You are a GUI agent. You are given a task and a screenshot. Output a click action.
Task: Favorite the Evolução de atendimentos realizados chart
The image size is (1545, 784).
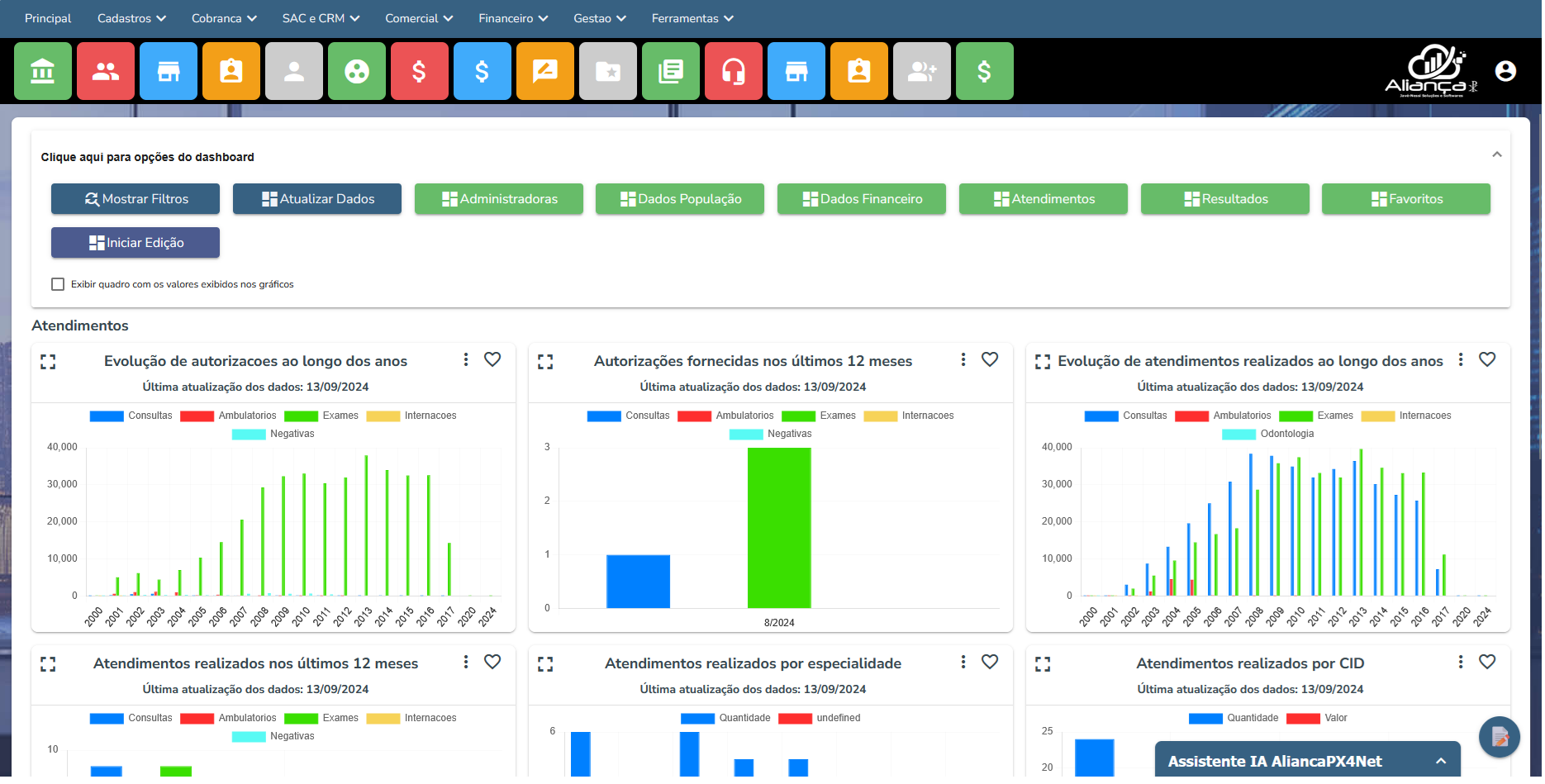point(1487,359)
